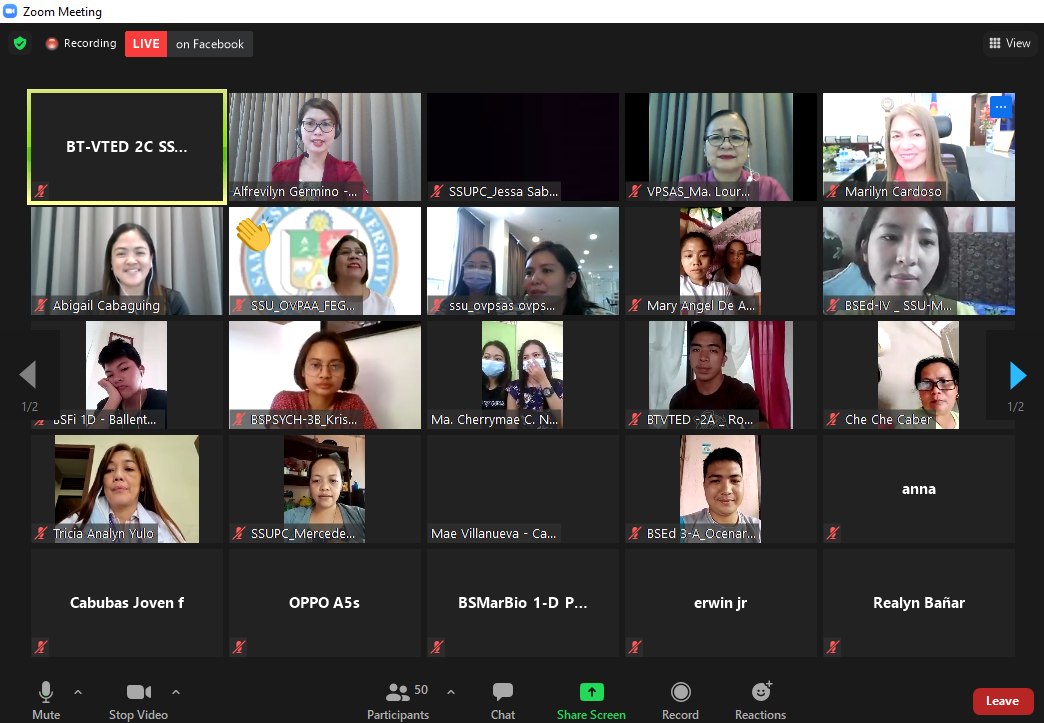Select Abigail Cabaguing video thumbnail
This screenshot has width=1044, height=723.
(127, 261)
